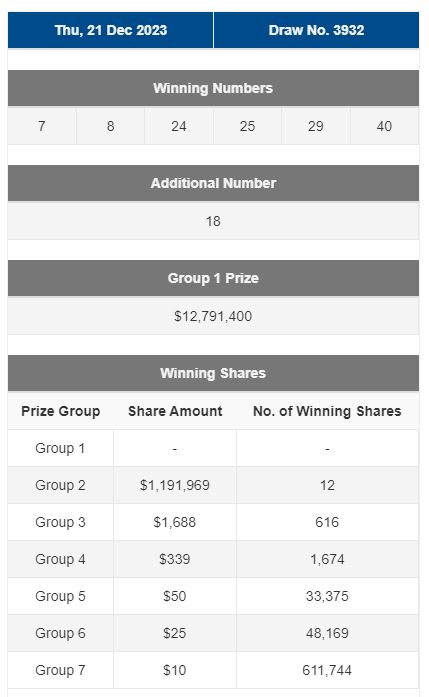This screenshot has height=697, width=429.
Task: Click the Group 2 share amount $1,191,969
Action: [175, 485]
